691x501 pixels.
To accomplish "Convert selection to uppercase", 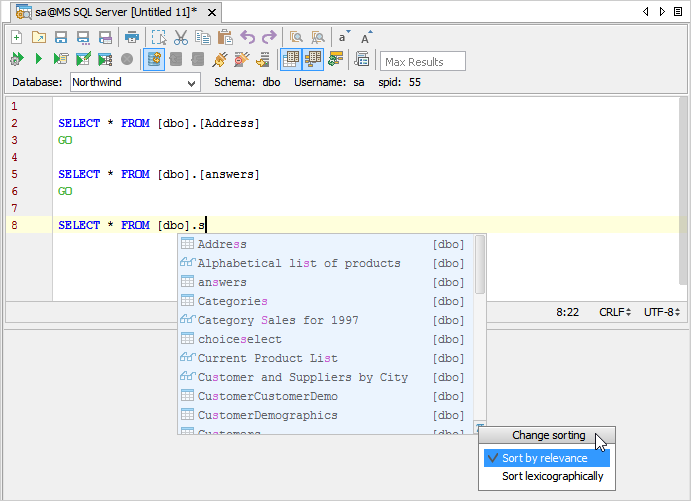I will [366, 37].
